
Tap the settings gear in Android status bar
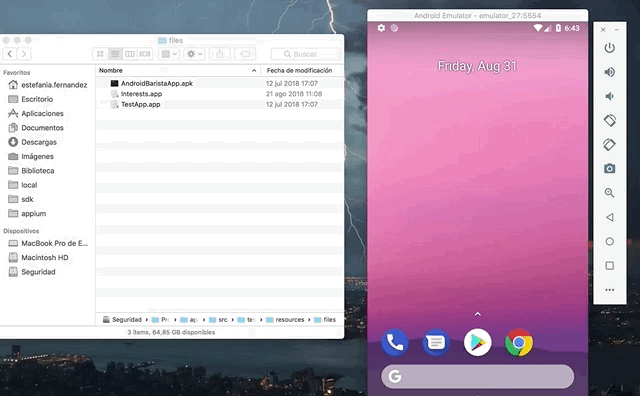click(x=381, y=28)
